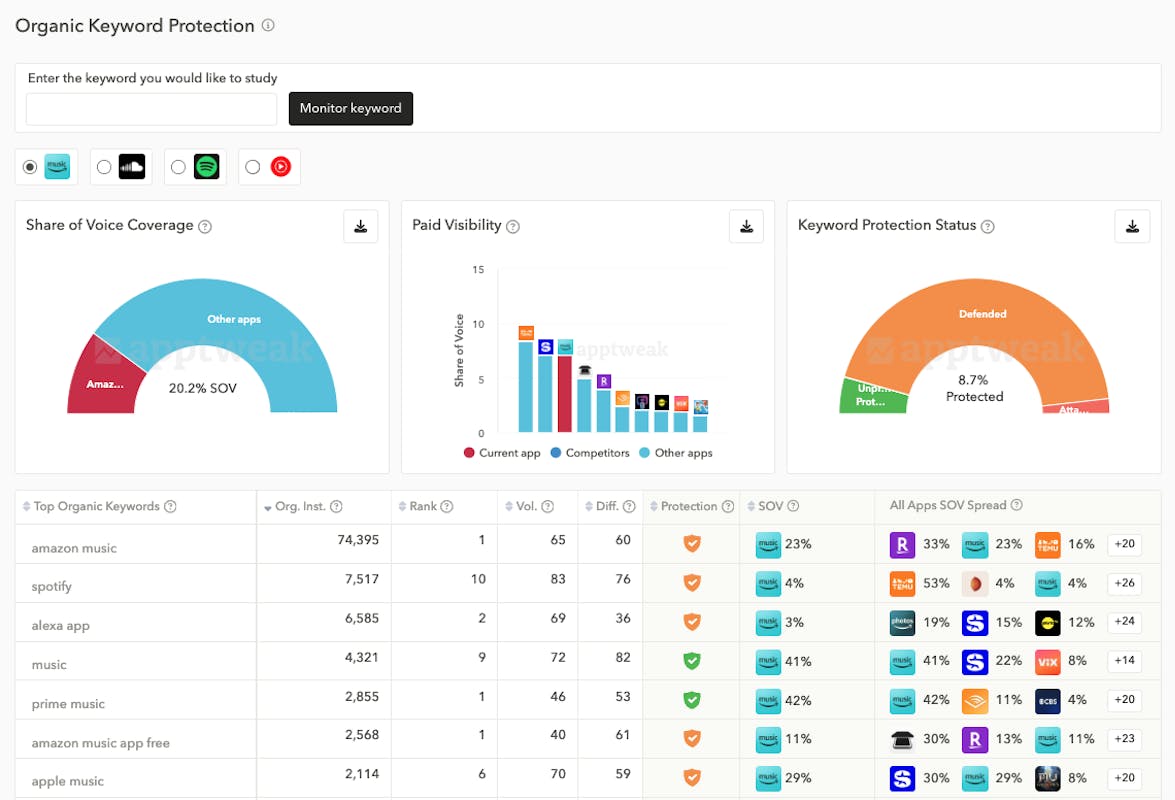Toggle the Competitors legend color swatch
The width and height of the screenshot is (1175, 800).
coord(556,453)
